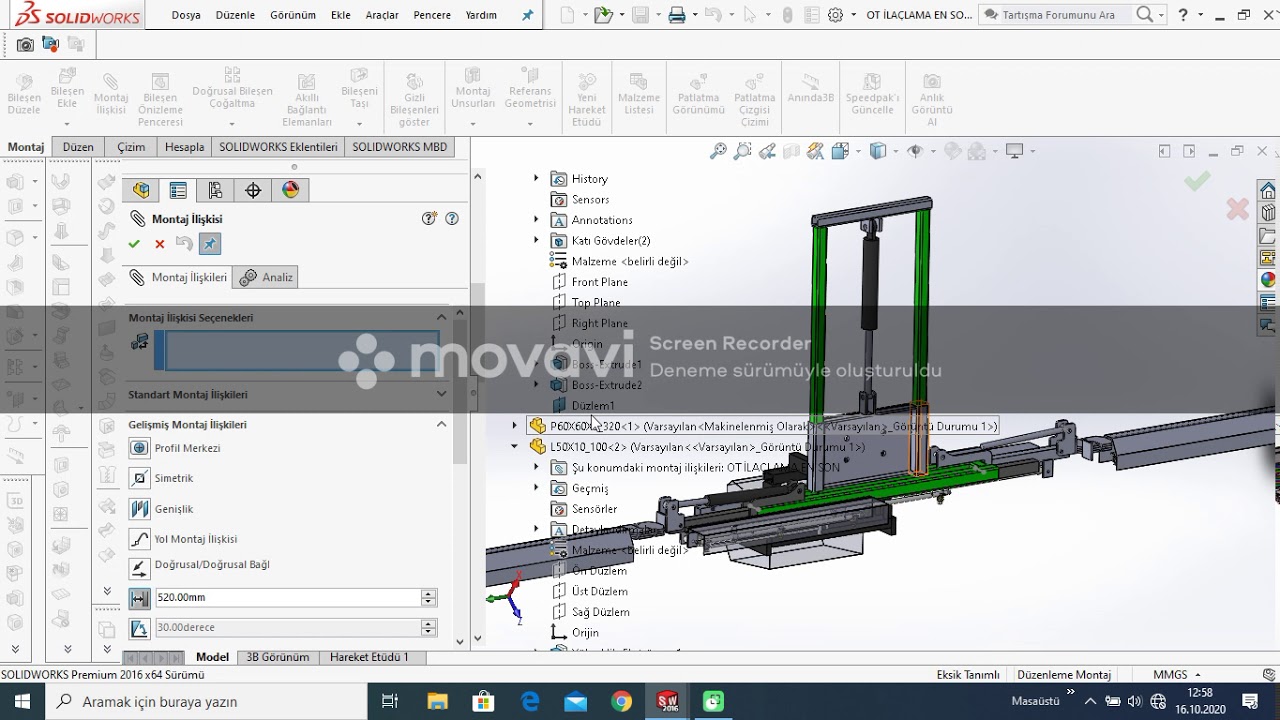Switch to 3B Görünüm bottom tab
Screen dimensions: 1280x720
(278, 657)
